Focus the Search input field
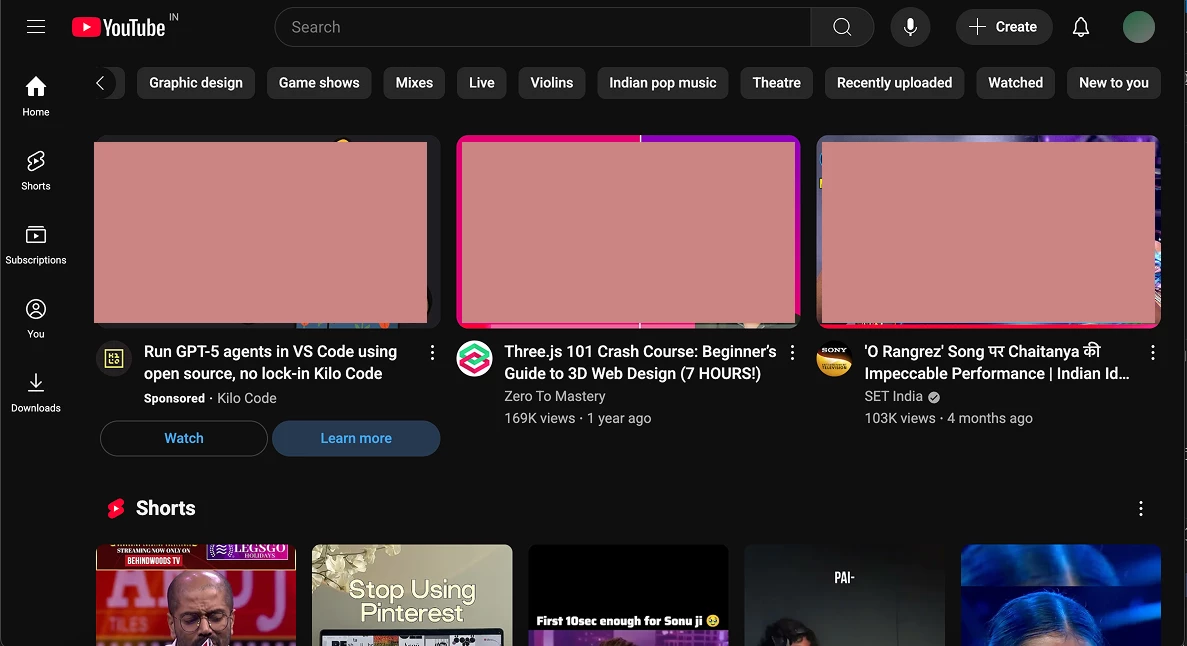1187x646 pixels. click(x=543, y=27)
